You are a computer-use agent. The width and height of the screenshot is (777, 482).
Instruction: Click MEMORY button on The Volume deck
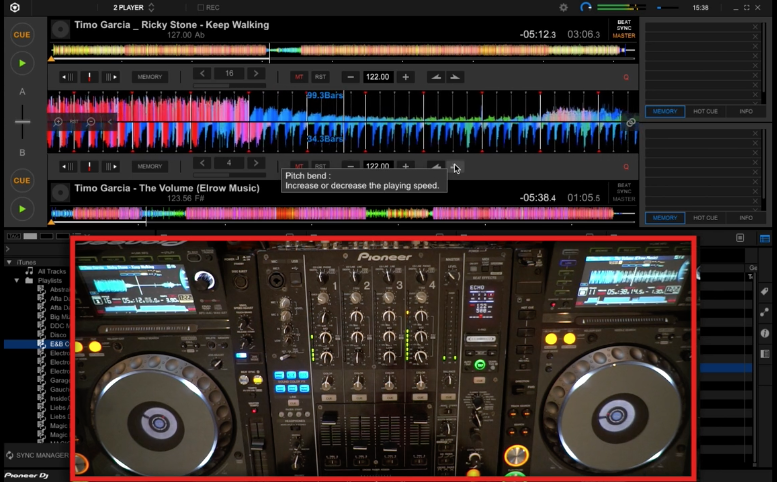pos(150,166)
